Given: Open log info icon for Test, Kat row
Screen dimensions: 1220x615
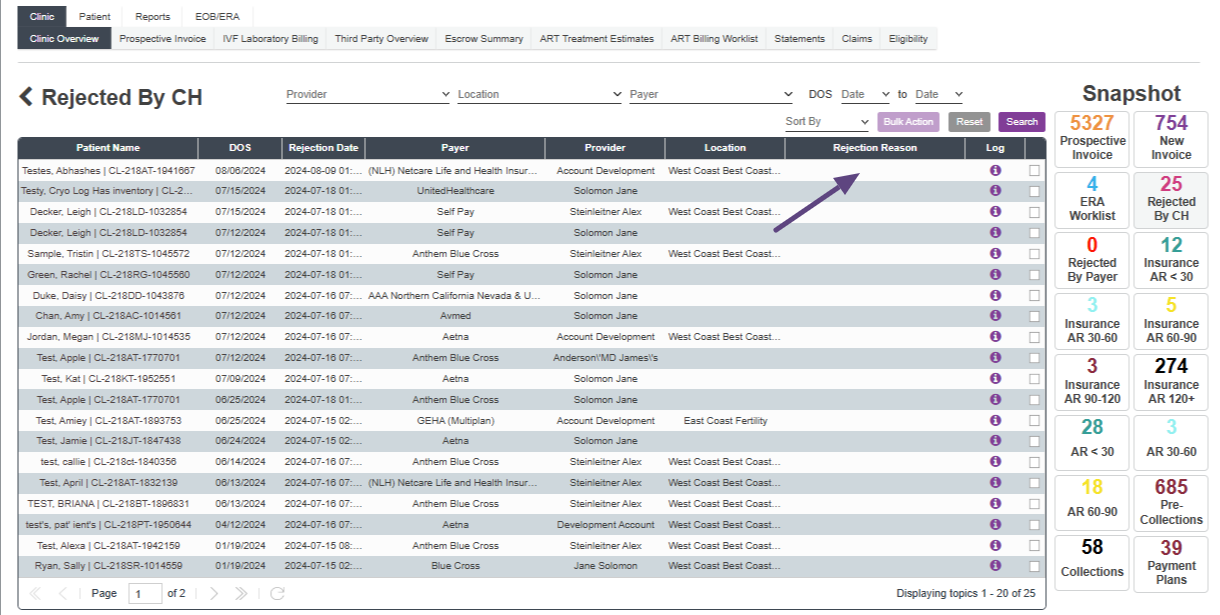Looking at the screenshot, I should pos(995,379).
